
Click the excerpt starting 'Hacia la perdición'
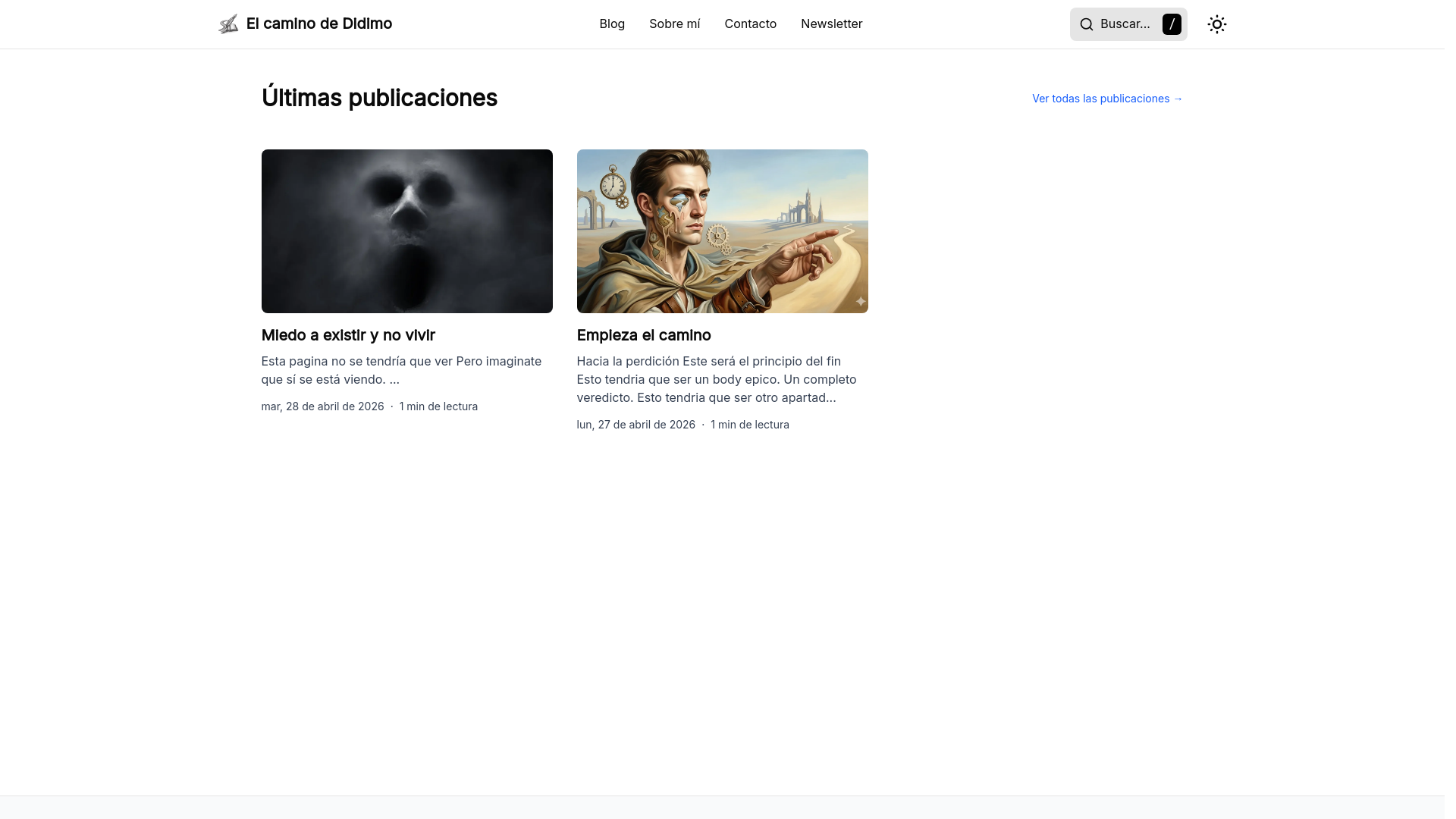point(717,379)
